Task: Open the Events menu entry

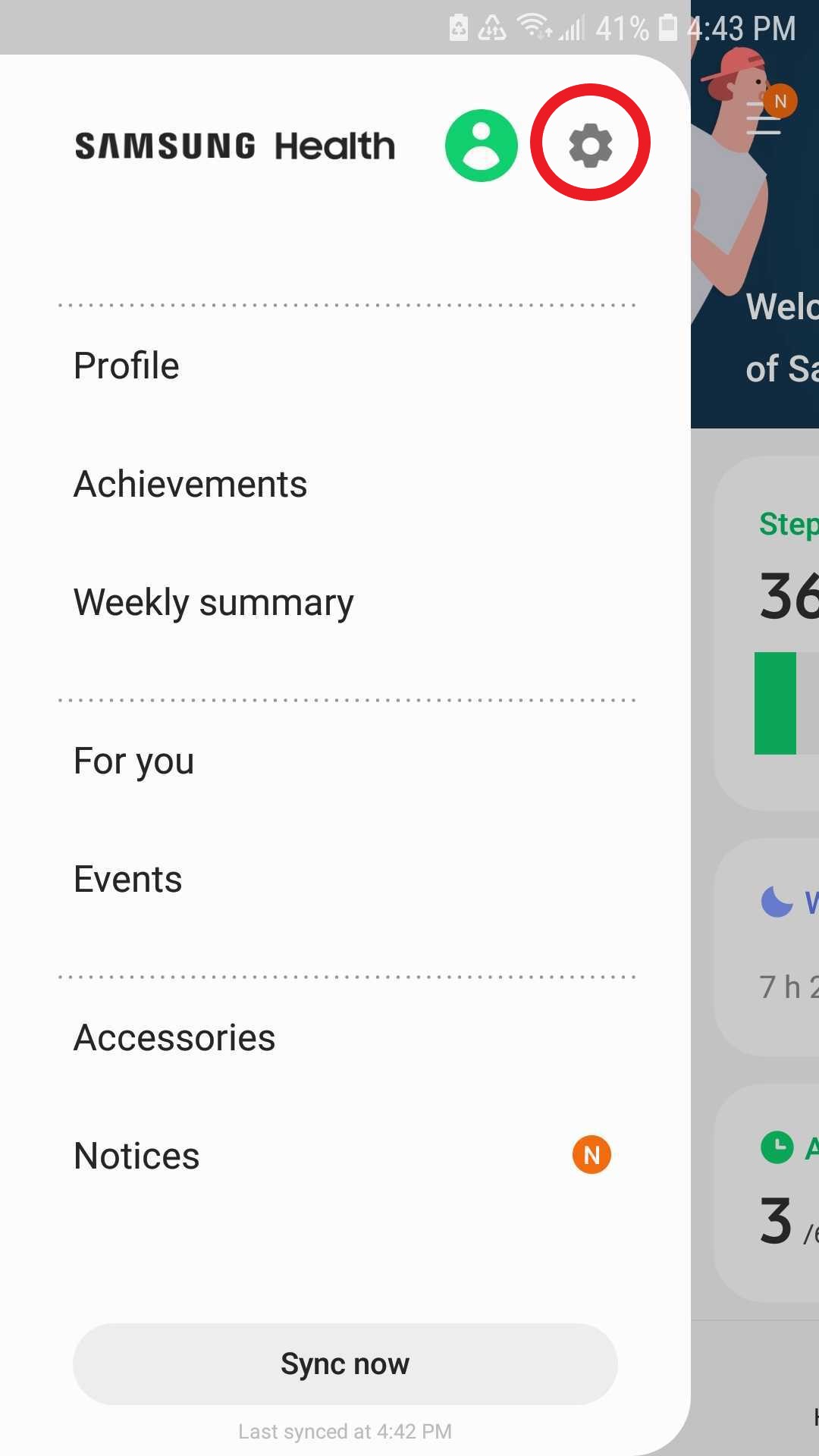Action: click(x=127, y=878)
